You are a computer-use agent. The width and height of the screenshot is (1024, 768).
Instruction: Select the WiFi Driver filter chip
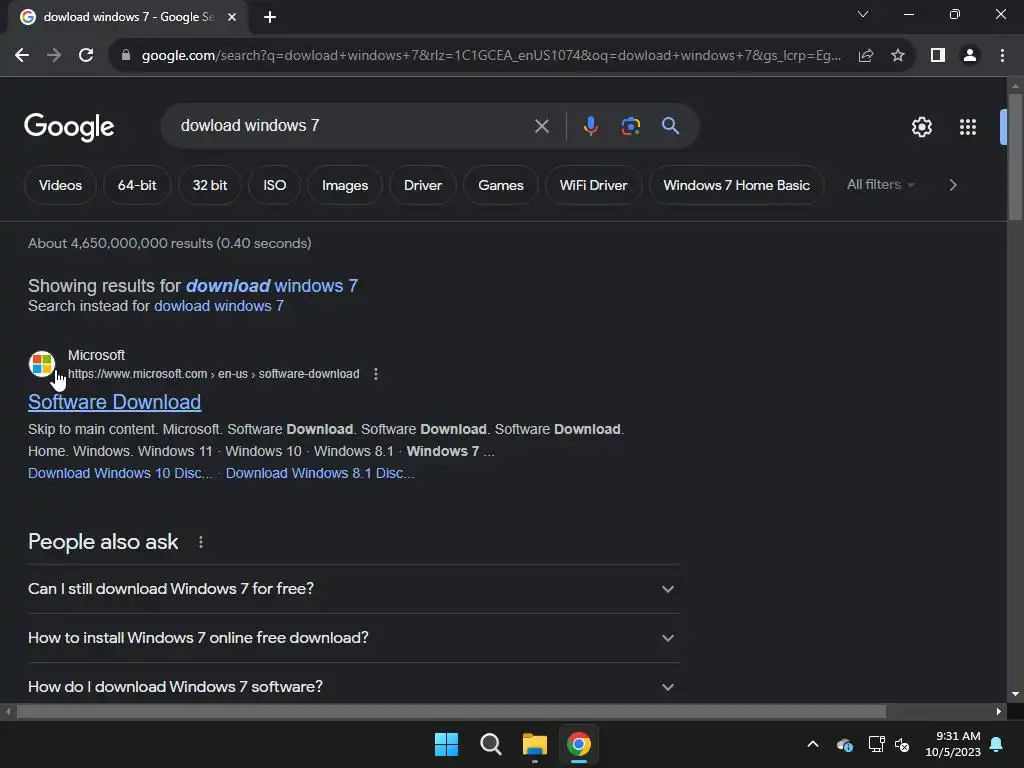(594, 185)
